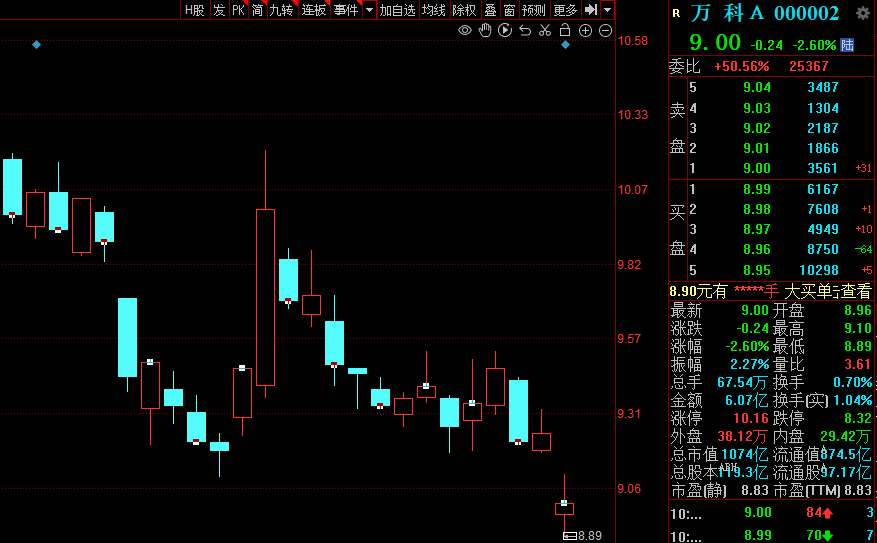Open the dropdown arrow after 事件

pos(369,10)
